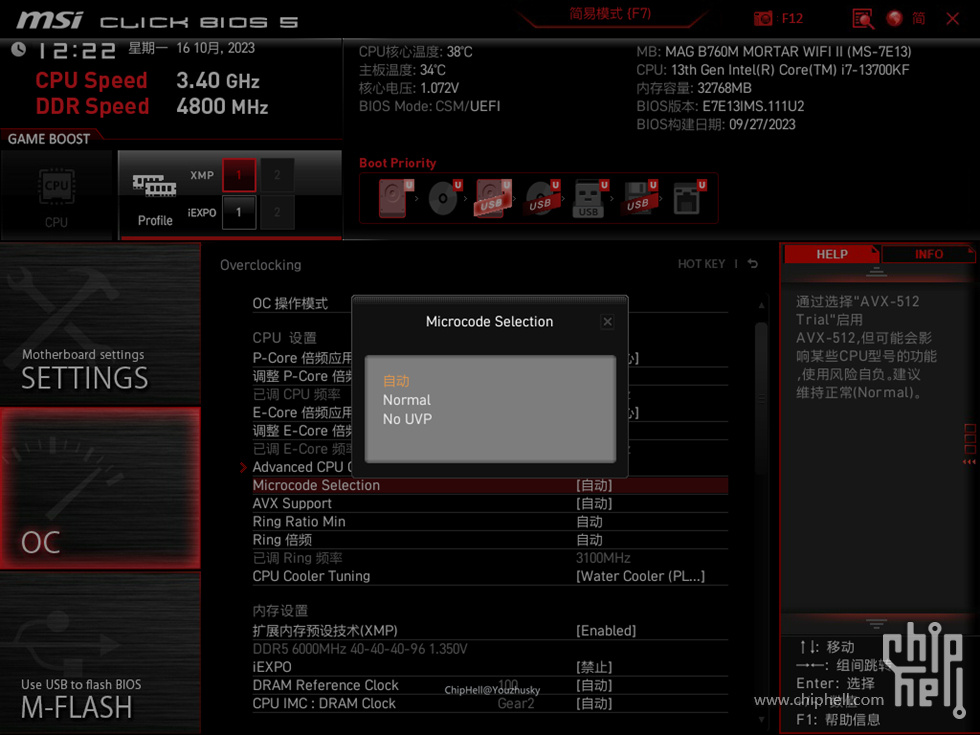Click the Overclocking page title
This screenshot has width=980, height=735.
261,265
